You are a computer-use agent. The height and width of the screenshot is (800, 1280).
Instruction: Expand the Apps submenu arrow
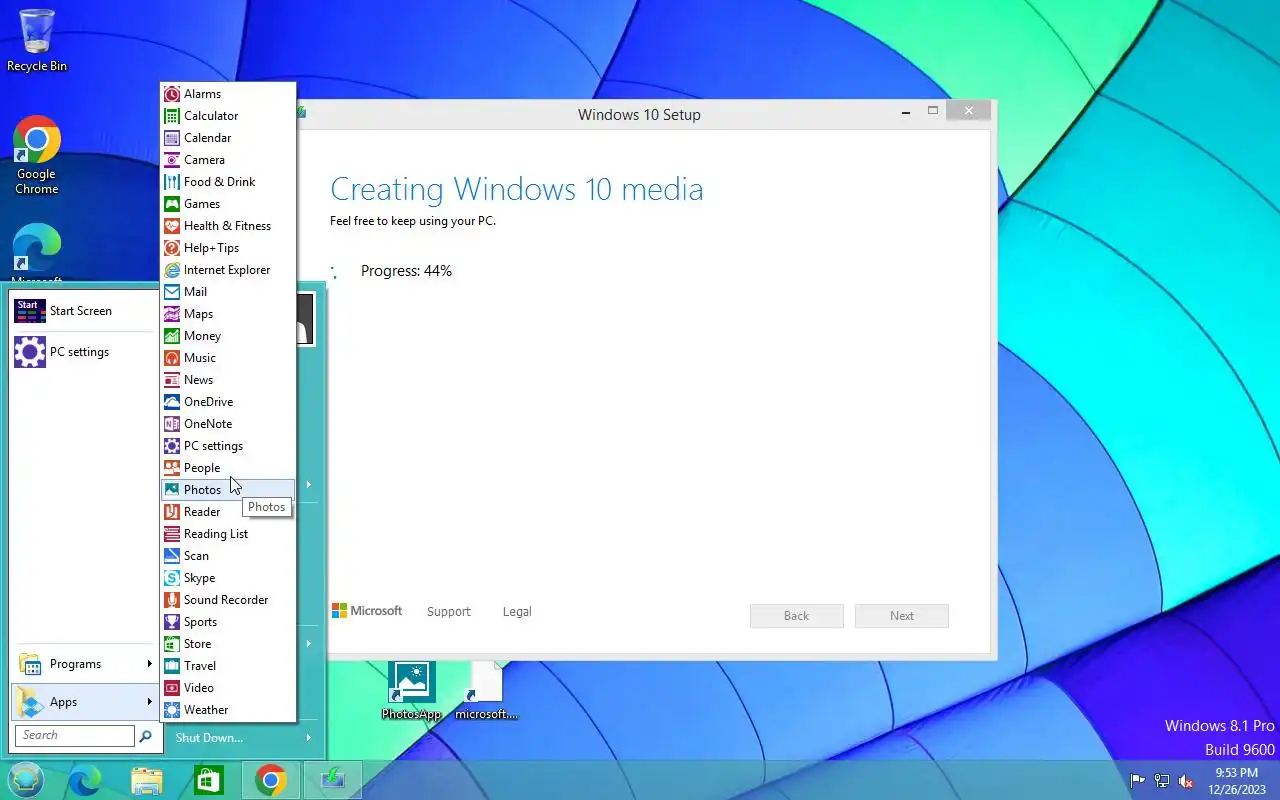(x=150, y=702)
